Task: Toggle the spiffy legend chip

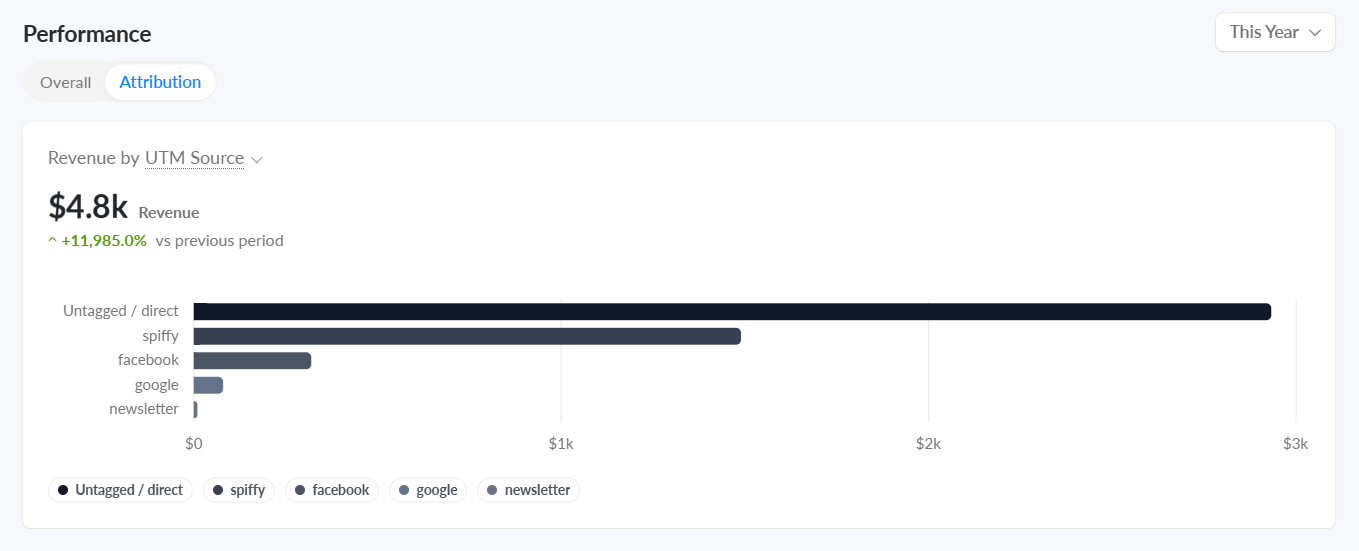Action: (239, 490)
